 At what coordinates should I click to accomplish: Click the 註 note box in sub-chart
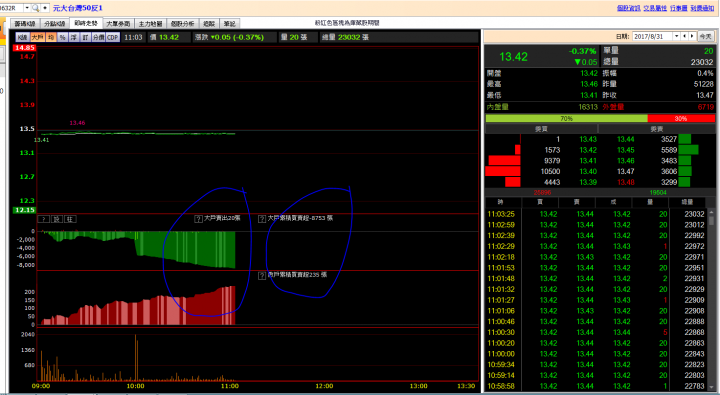(x=70, y=219)
